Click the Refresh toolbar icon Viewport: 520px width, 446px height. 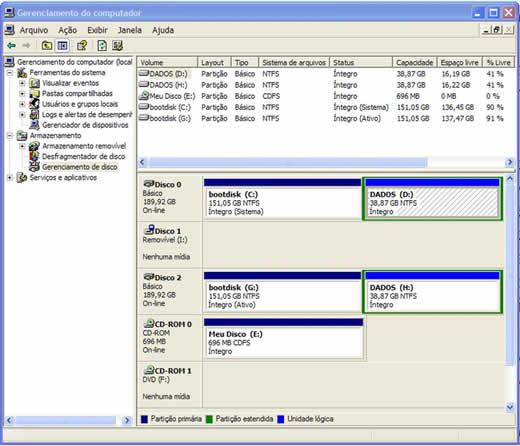coord(102,45)
